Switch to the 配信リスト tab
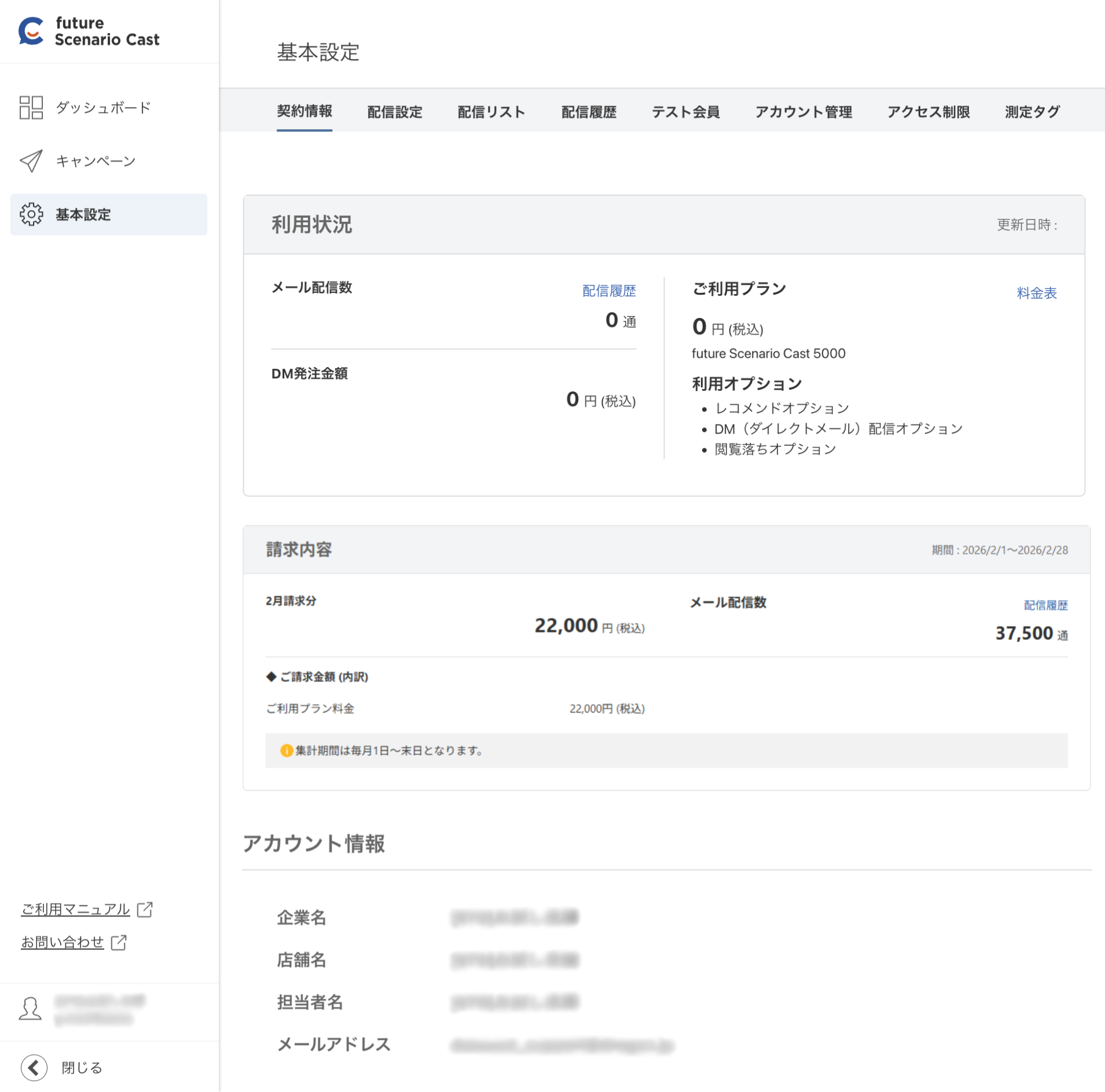1105x1092 pixels. coord(490,112)
